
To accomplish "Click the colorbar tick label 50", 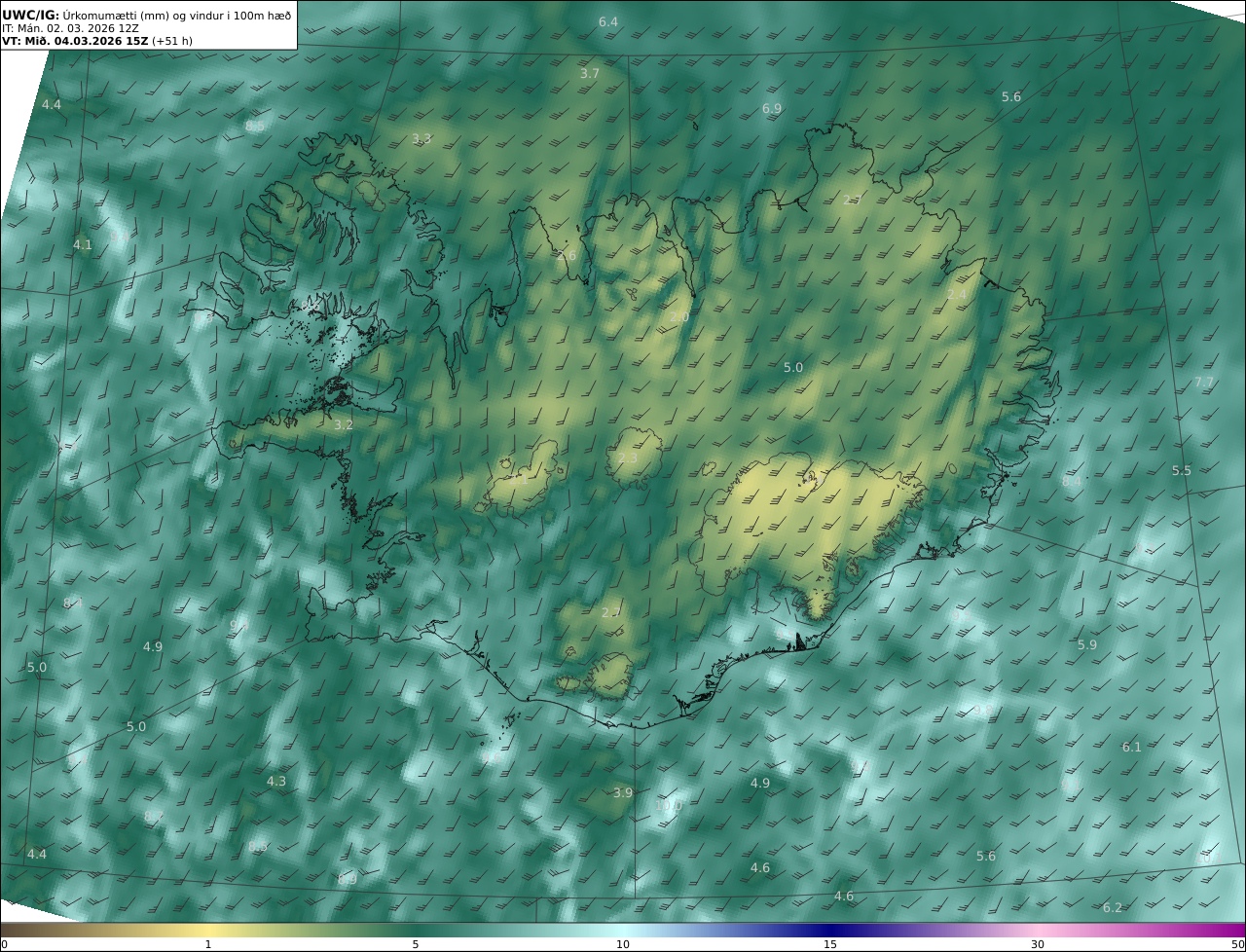I will click(1238, 944).
